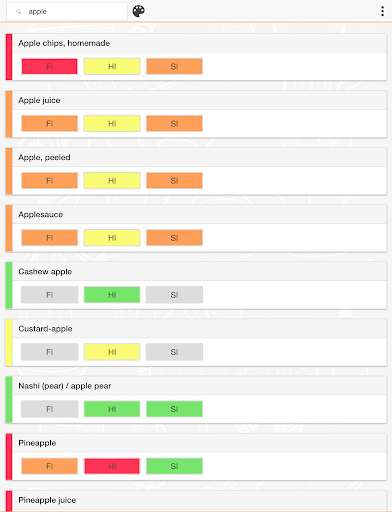Select the green SI badge for Nashi pear
Image resolution: width=392 pixels, height=512 pixels.
[174, 409]
